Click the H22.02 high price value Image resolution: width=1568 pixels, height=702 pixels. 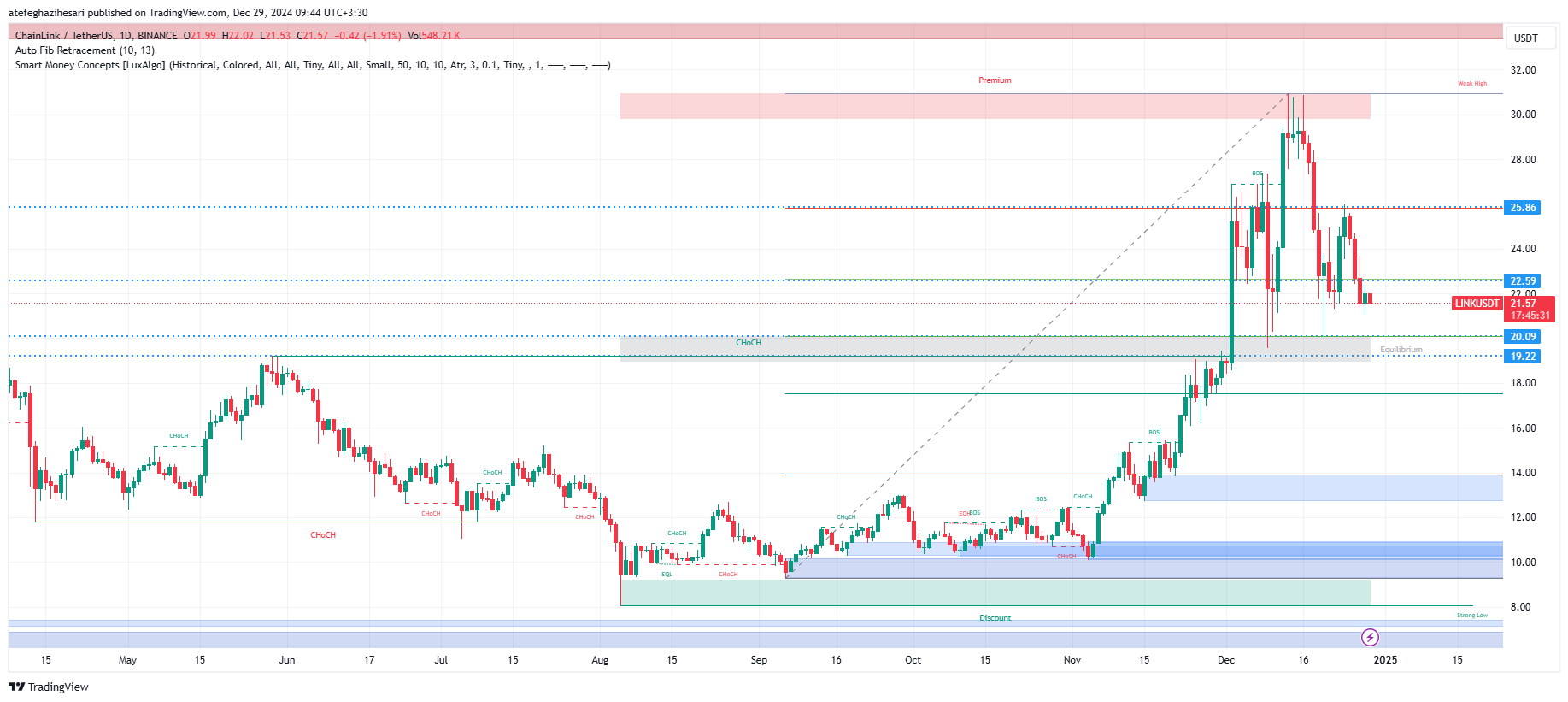click(238, 36)
